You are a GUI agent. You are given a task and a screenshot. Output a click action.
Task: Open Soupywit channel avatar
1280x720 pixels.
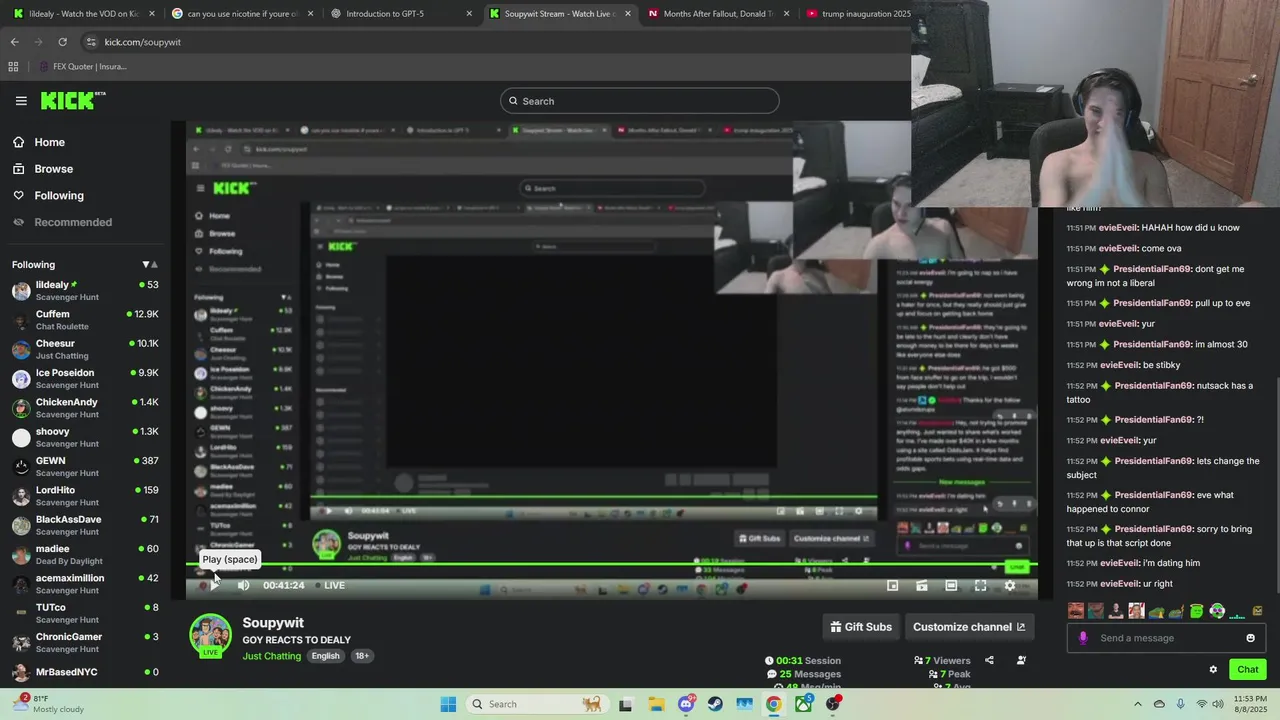pos(210,635)
